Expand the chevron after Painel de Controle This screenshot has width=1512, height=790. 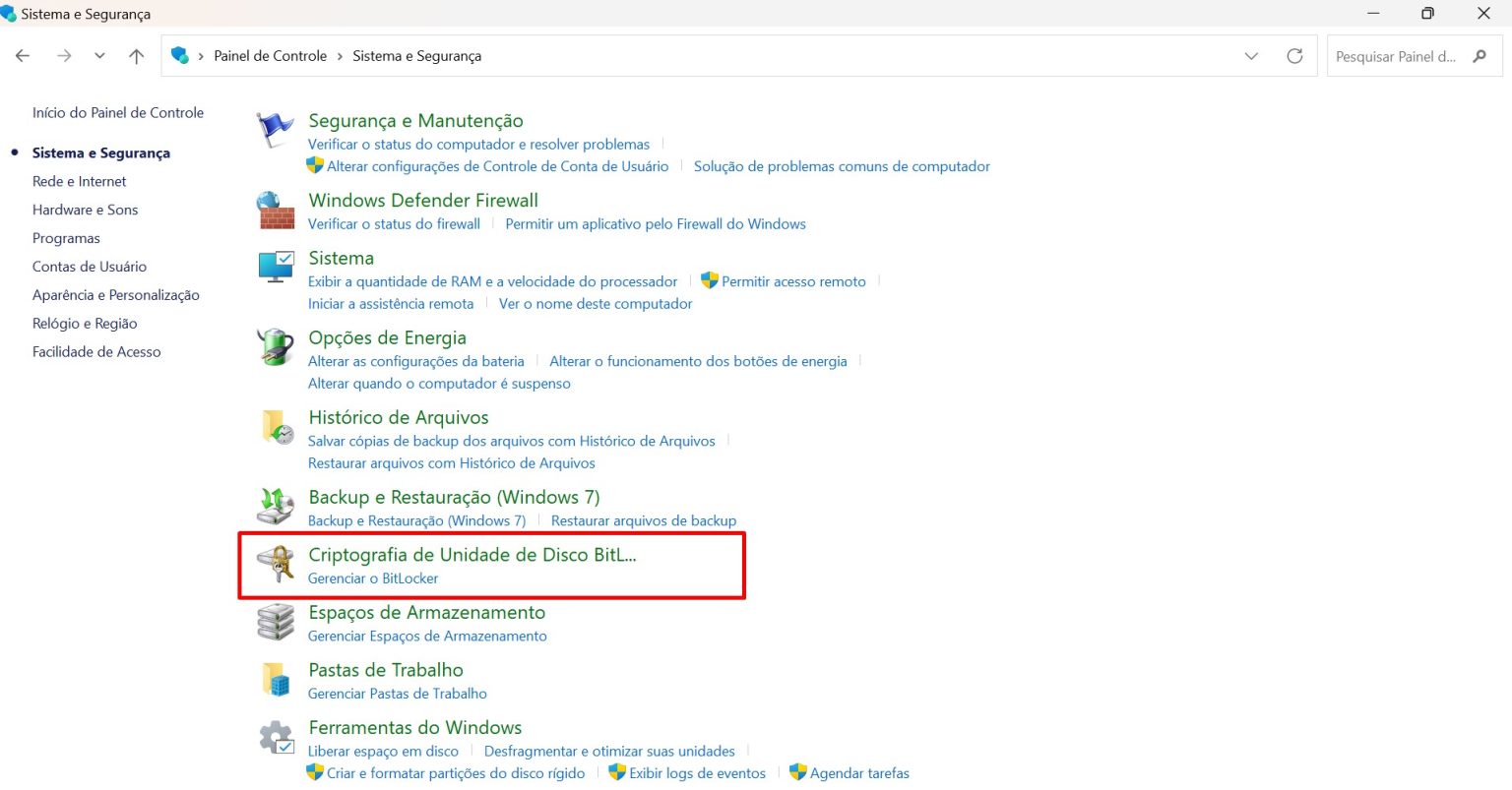[x=341, y=56]
